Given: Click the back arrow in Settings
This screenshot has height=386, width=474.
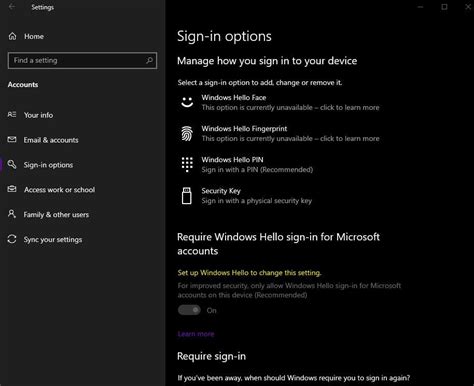Looking at the screenshot, I should click(12, 7).
